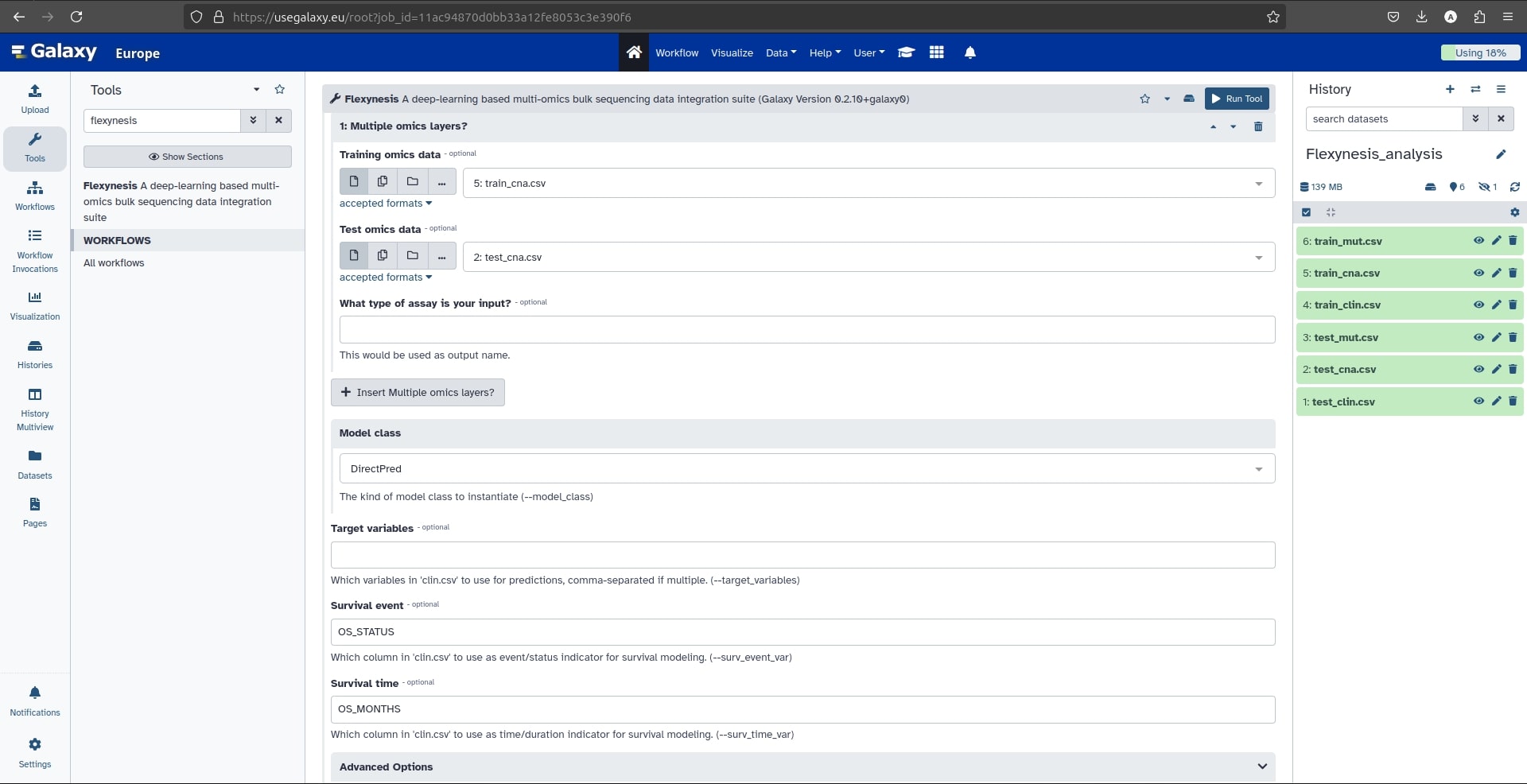Viewport: 1527px width, 784px height.
Task: Refresh the history panel
Action: (x=1514, y=187)
